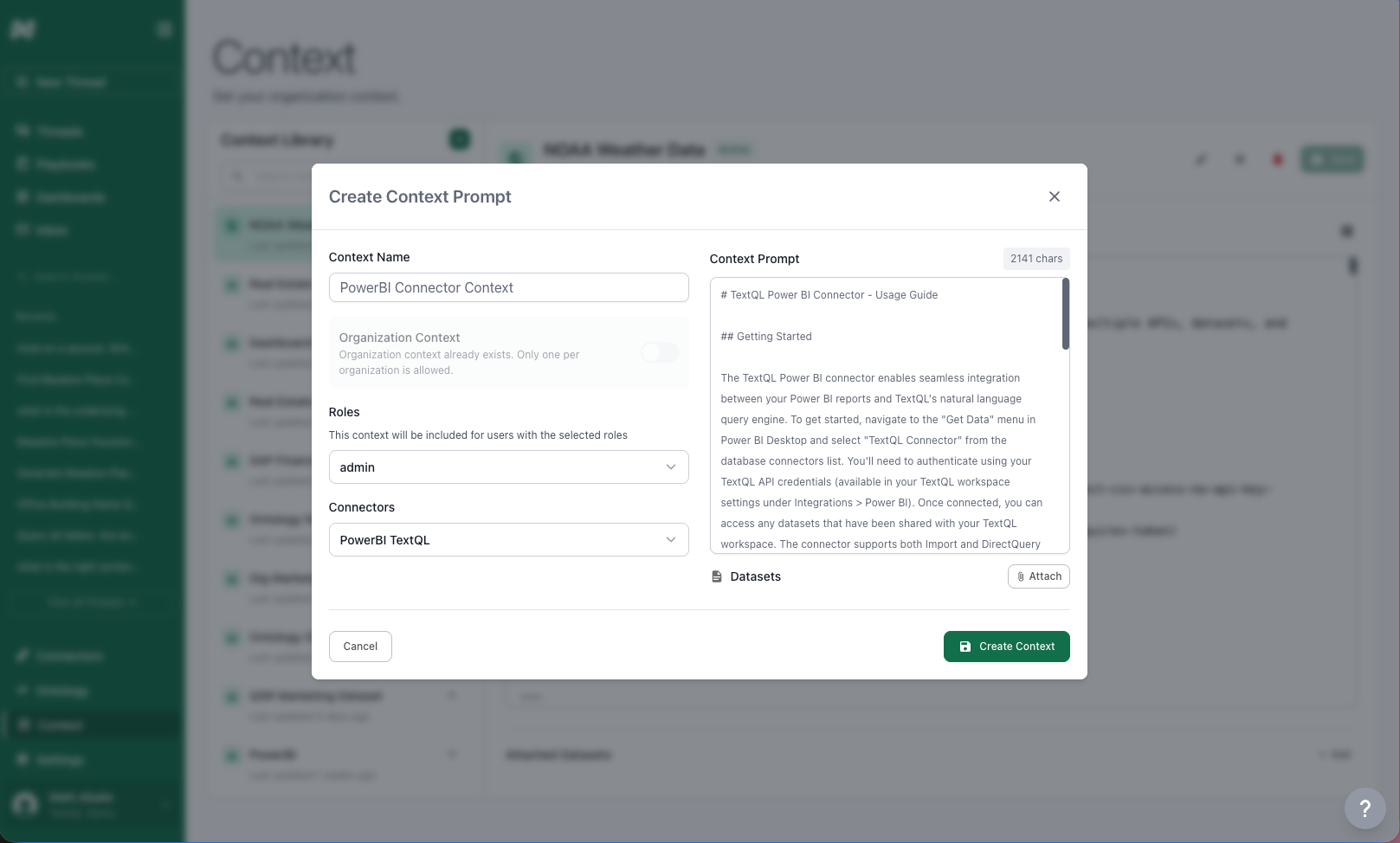Open the Inbox from the sidebar
Image resolution: width=1400 pixels, height=843 pixels.
click(x=52, y=229)
